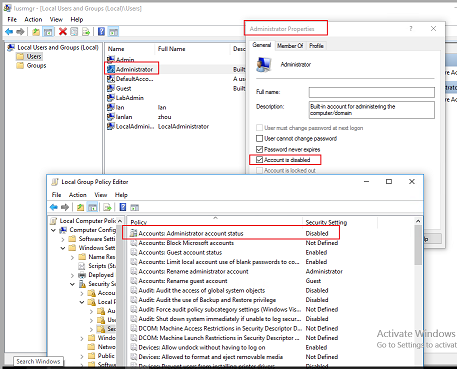
Task: Click the Properties icon in lusrmgr toolbar
Action: pos(74,32)
